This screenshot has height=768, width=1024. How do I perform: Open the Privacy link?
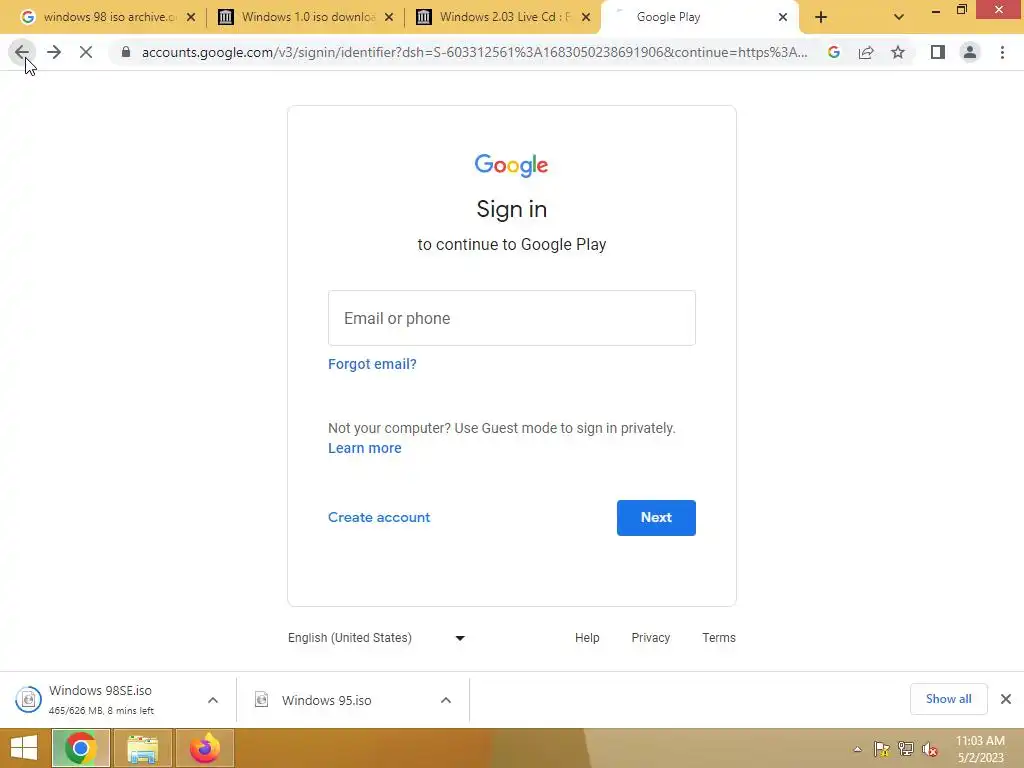650,638
